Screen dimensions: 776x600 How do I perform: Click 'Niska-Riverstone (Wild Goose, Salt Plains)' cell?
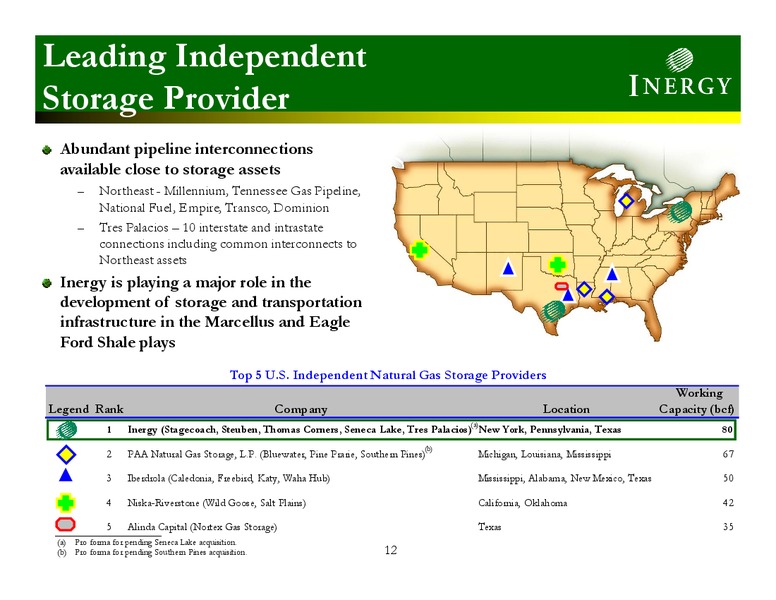217,503
